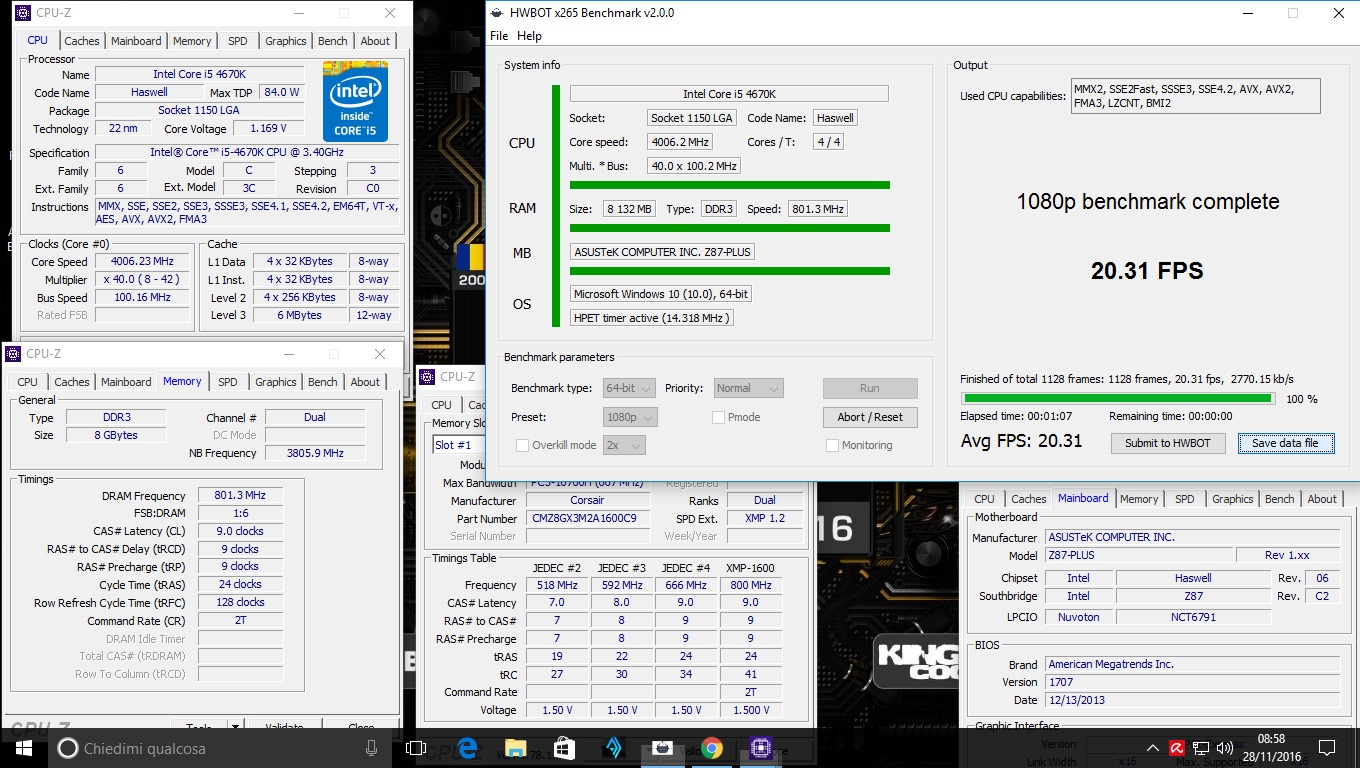Open Bench tab in Processor CPU-Z window
The image size is (1360, 768).
pos(333,41)
